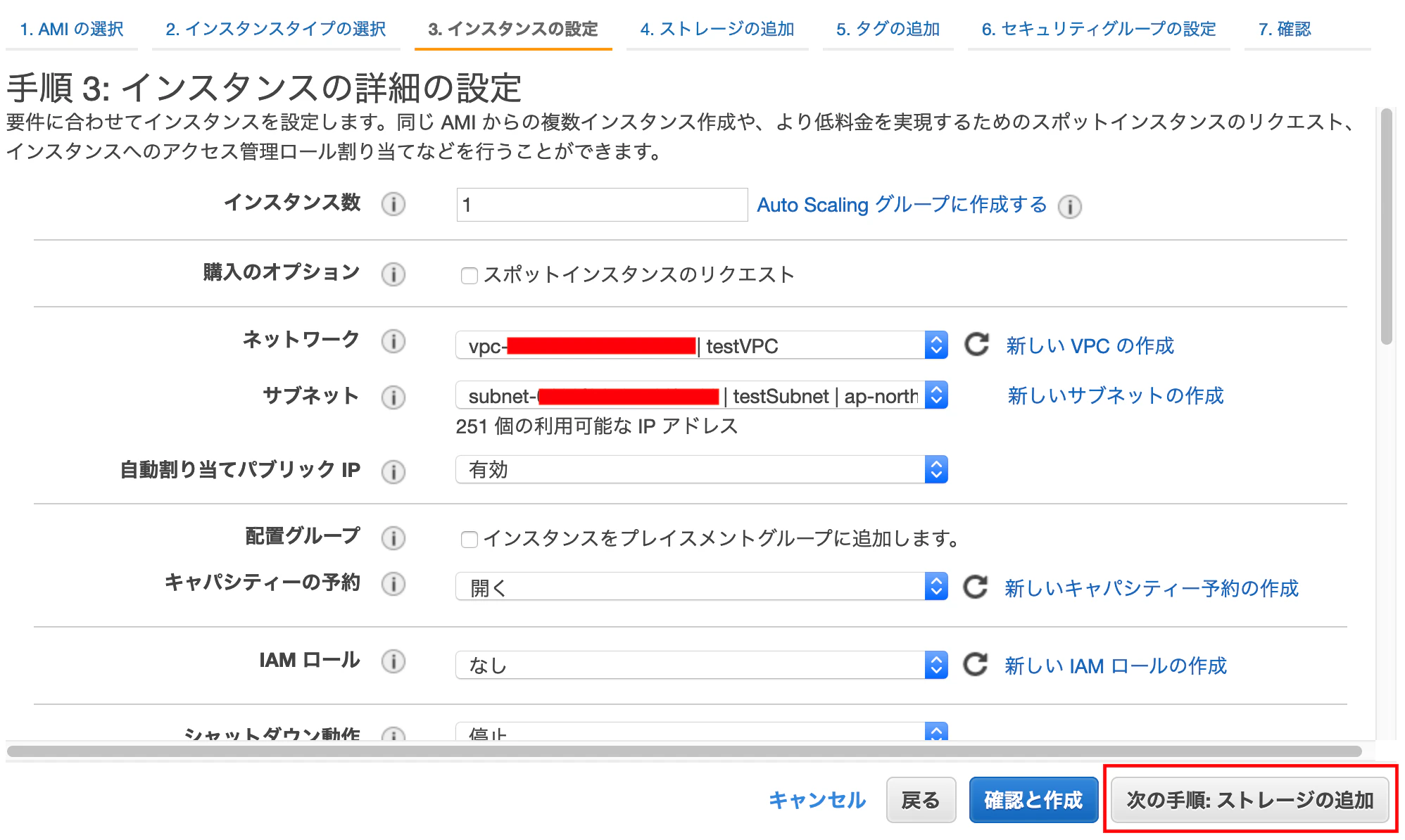Go to 6. セキュリティグループの設定 tab

pyautogui.click(x=1098, y=30)
